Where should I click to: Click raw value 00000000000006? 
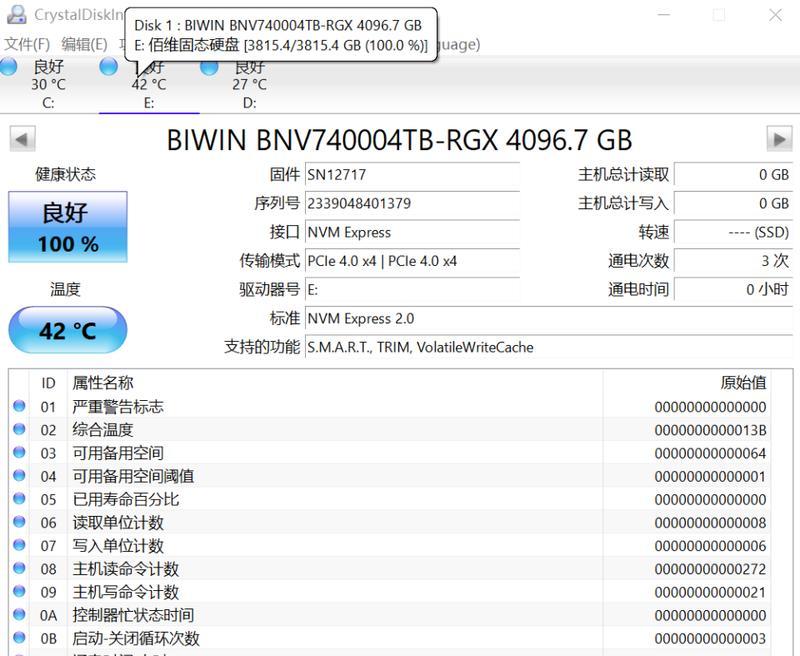[x=710, y=546]
